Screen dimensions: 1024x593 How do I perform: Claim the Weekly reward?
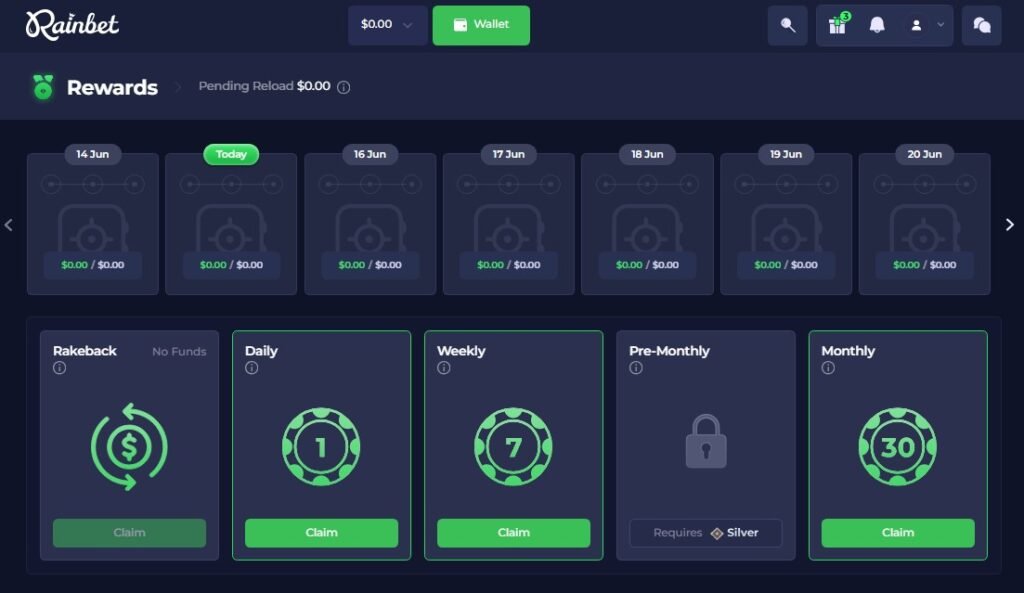(513, 533)
